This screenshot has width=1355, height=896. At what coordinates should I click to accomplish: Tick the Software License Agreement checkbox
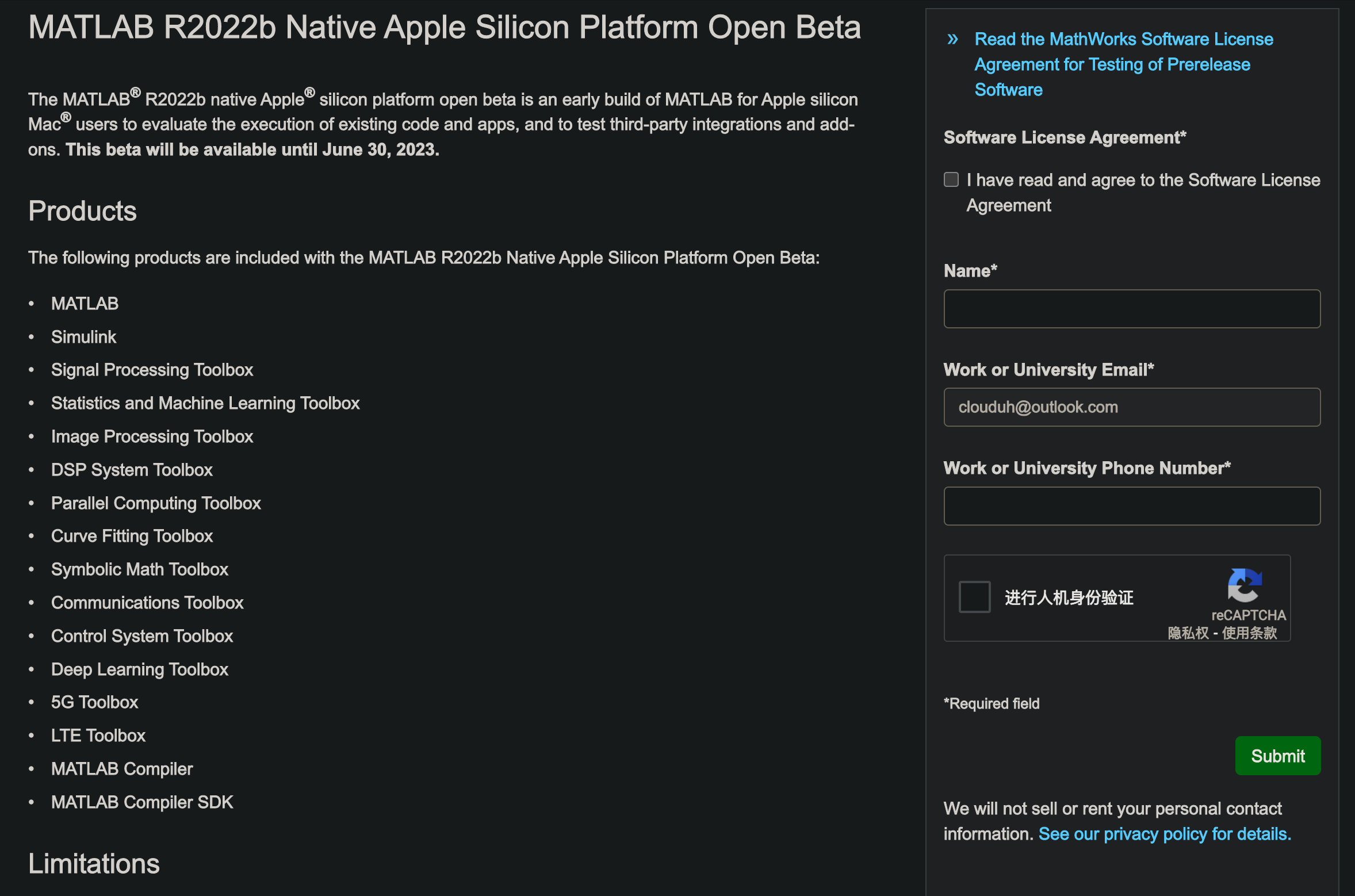click(x=951, y=179)
